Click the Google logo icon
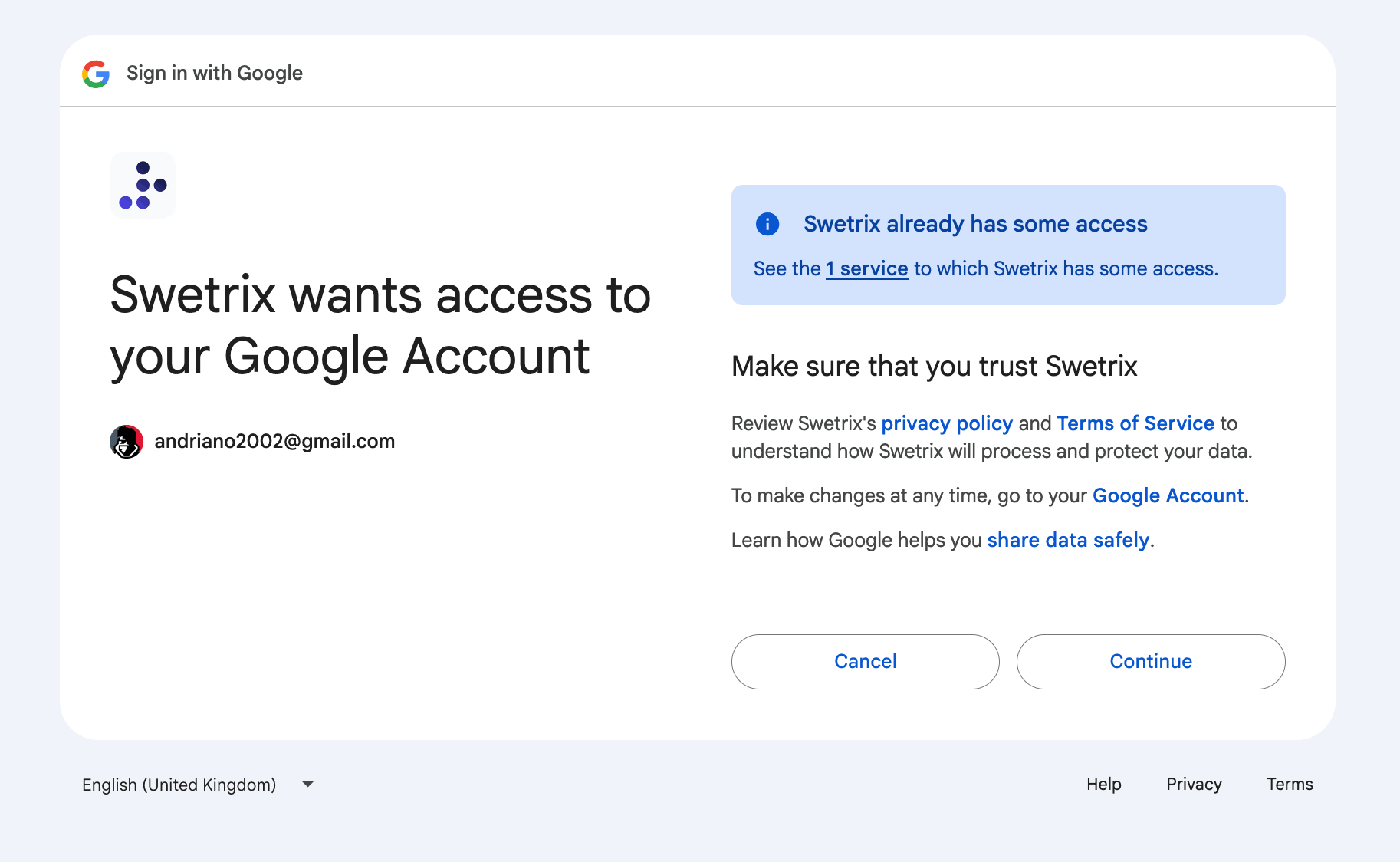The image size is (1400, 862). click(96, 74)
